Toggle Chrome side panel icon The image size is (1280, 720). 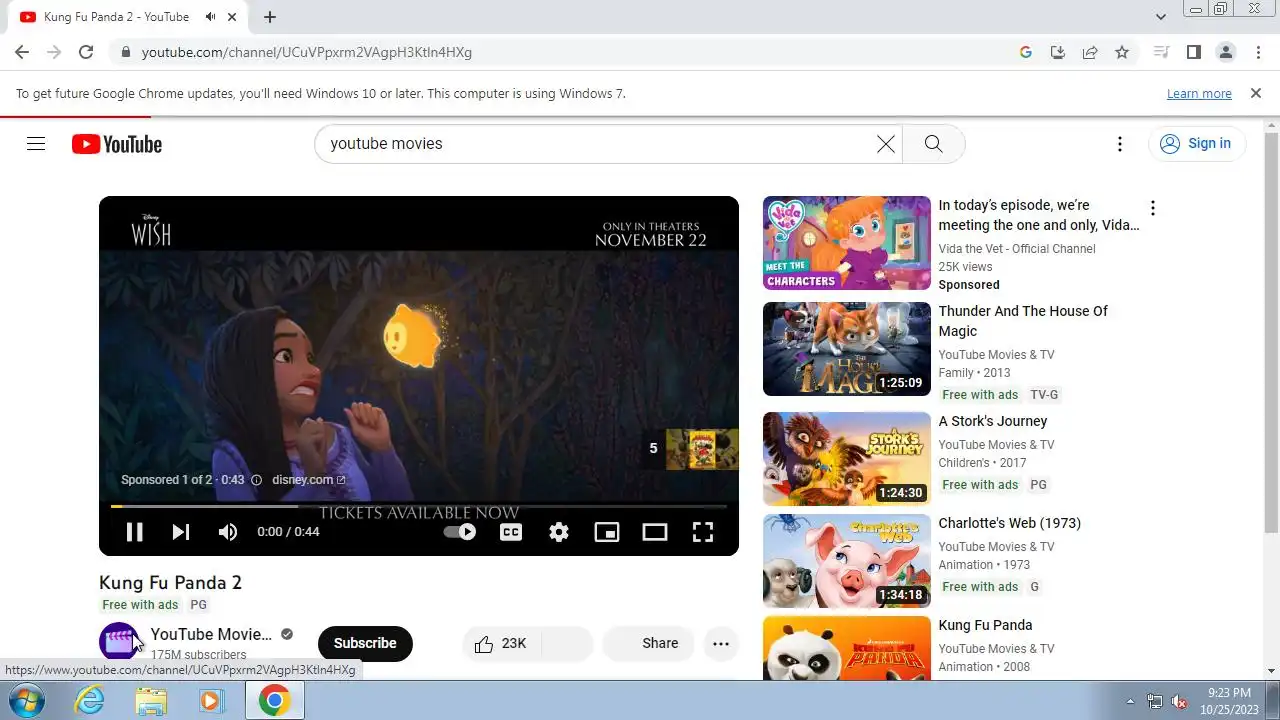pos(1193,52)
